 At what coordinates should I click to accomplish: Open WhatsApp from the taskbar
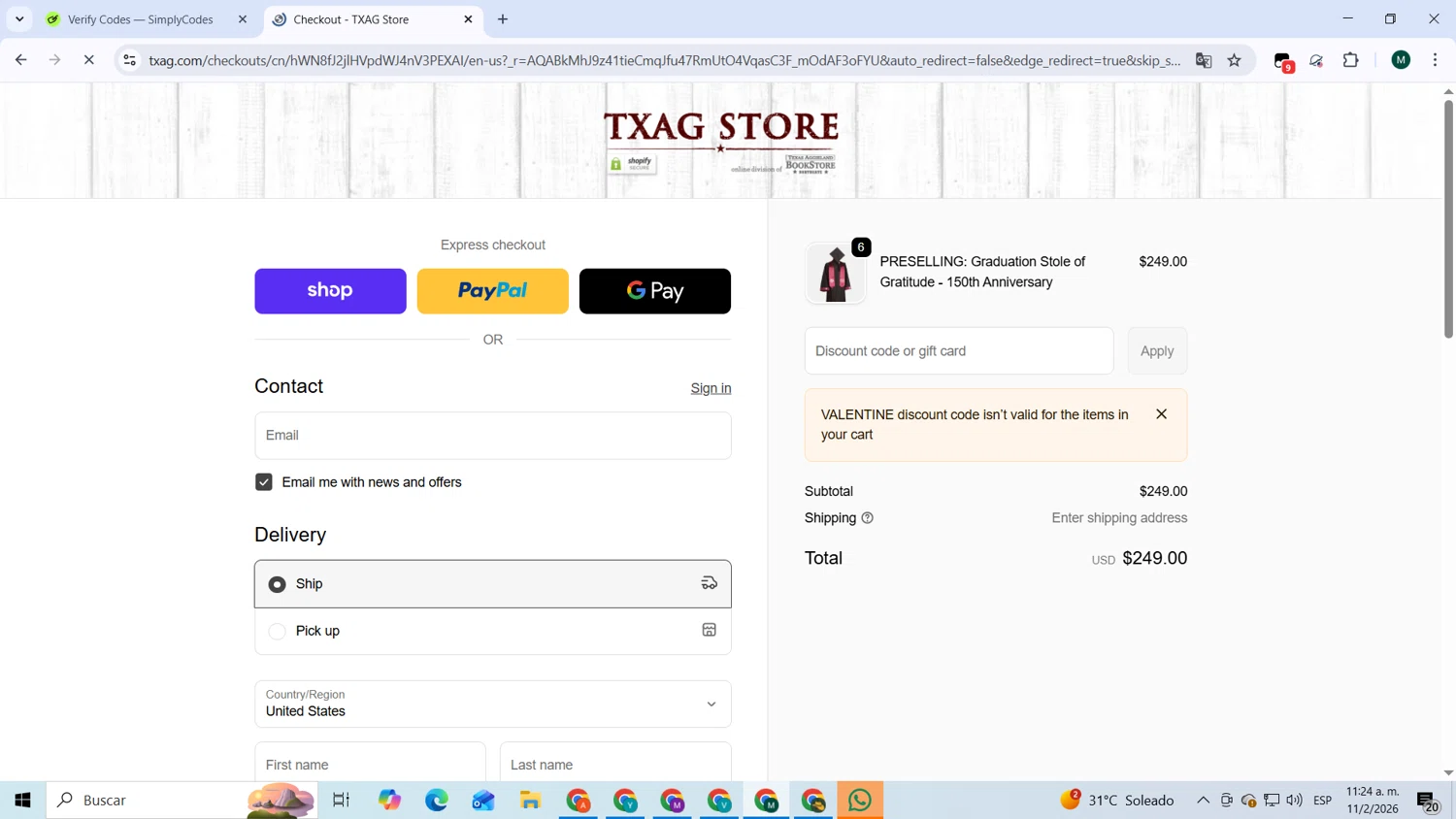[x=860, y=800]
